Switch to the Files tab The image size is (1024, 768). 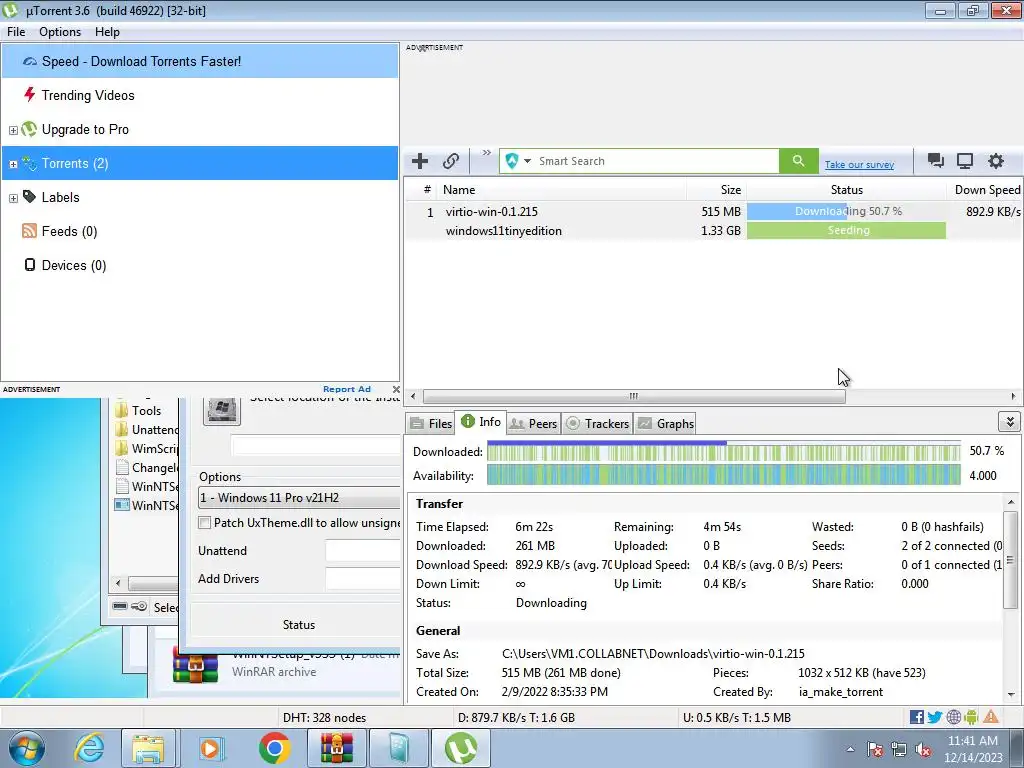(x=431, y=424)
